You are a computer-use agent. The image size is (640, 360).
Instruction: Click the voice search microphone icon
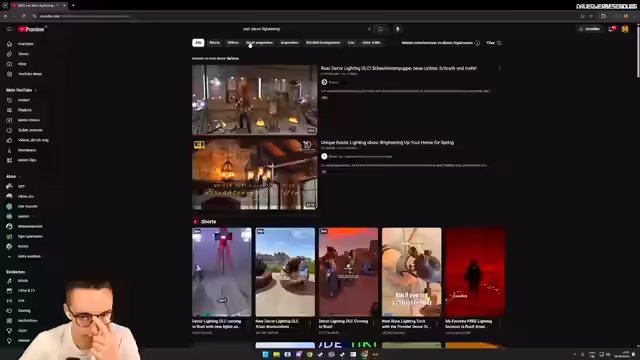click(398, 29)
